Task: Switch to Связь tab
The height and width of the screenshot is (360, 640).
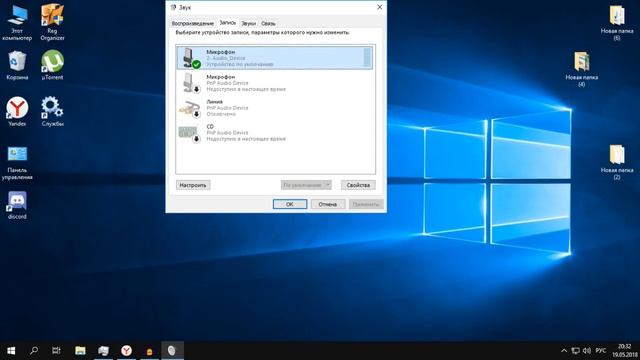Action: tap(268, 23)
